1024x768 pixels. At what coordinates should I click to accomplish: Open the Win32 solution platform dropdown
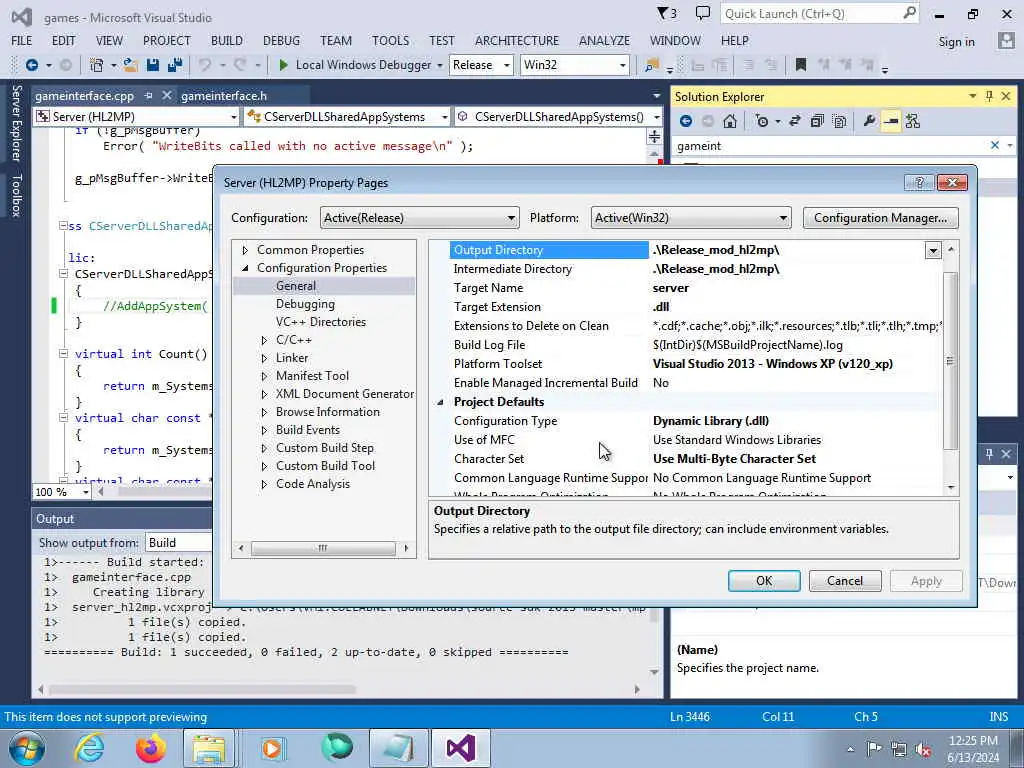[x=622, y=65]
